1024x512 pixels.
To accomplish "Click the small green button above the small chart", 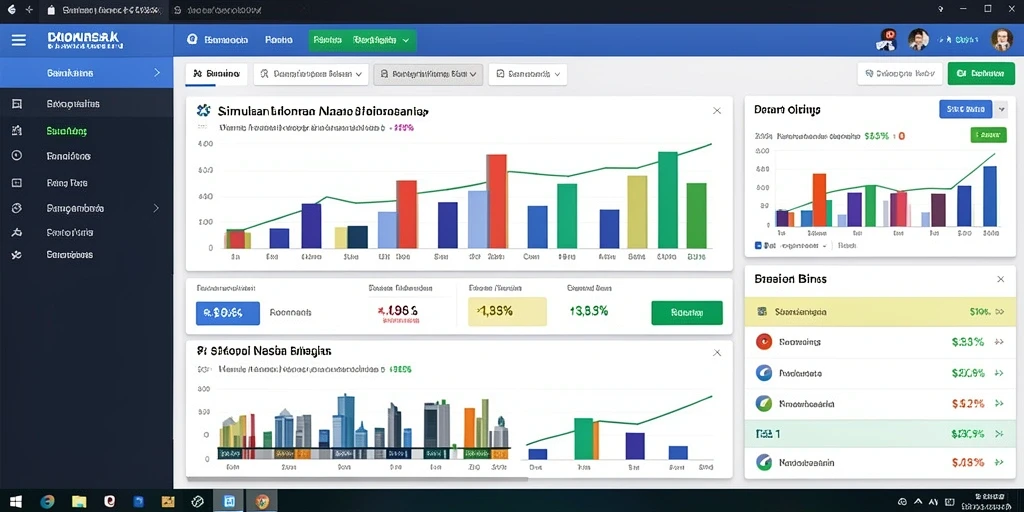I will pos(988,135).
